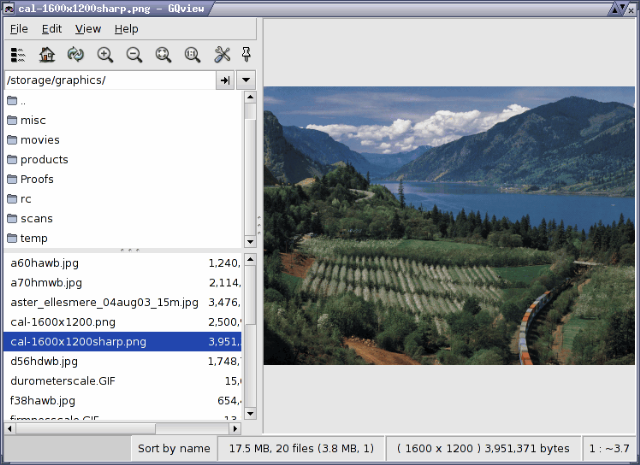Refresh the file list
The height and width of the screenshot is (465, 640).
76,55
